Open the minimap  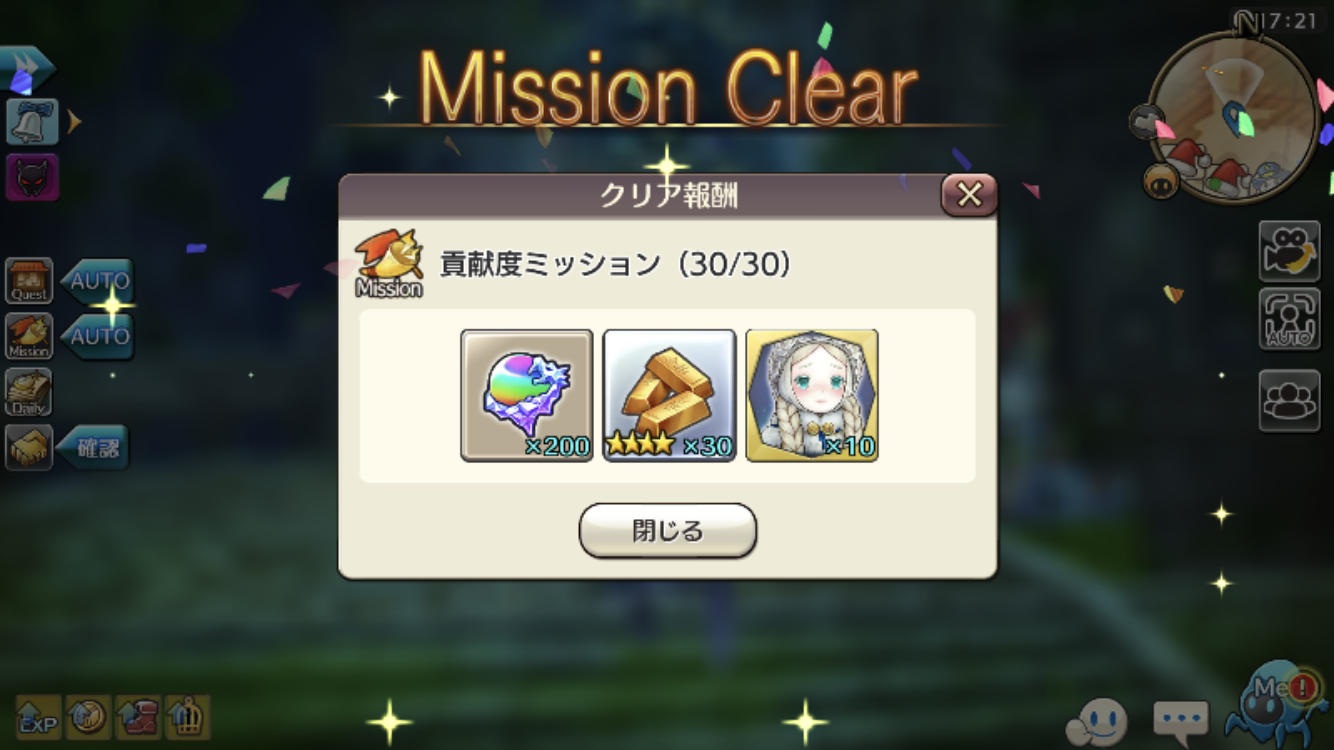[1233, 115]
